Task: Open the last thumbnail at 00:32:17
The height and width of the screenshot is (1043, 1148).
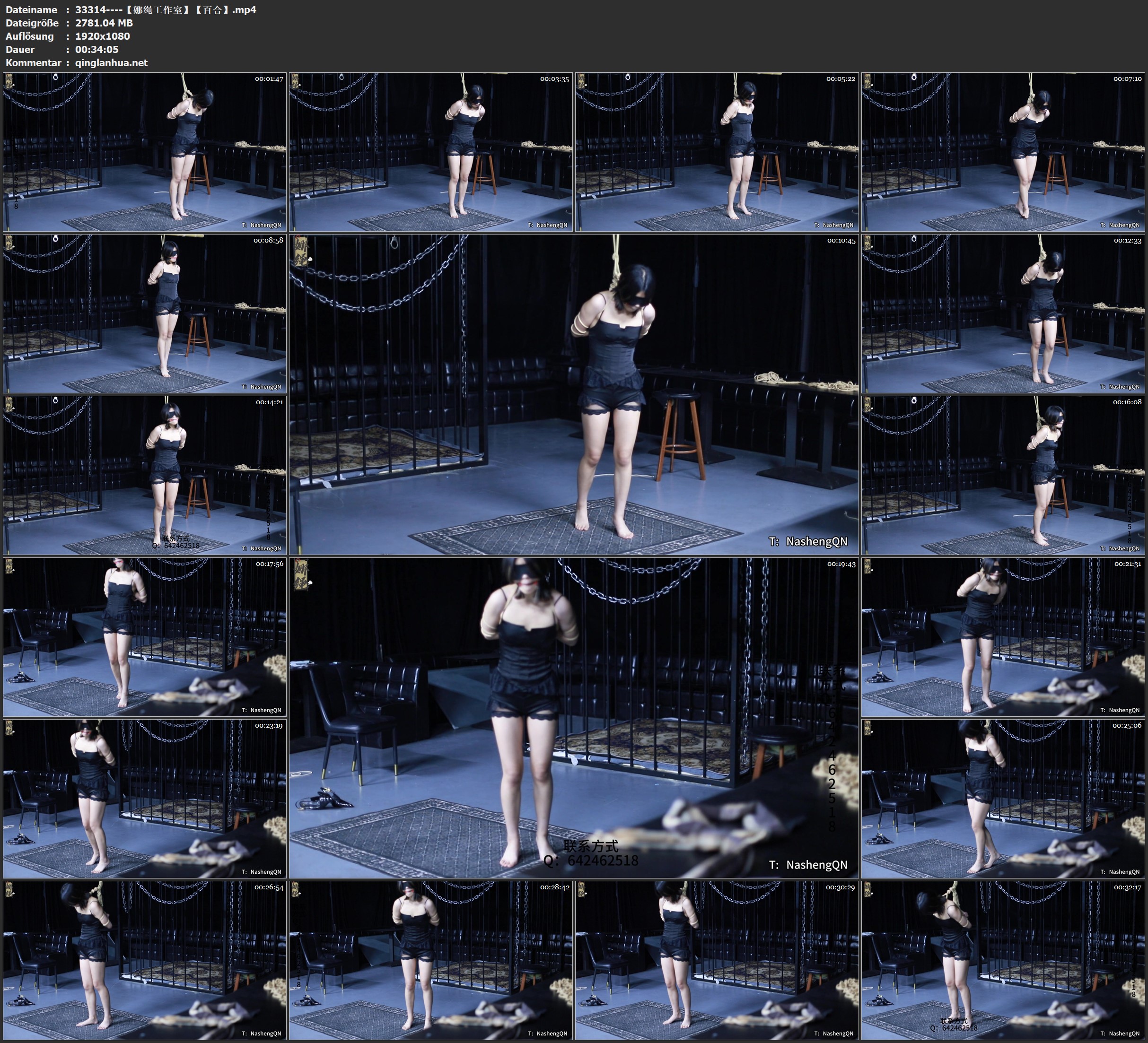Action: tap(1003, 960)
